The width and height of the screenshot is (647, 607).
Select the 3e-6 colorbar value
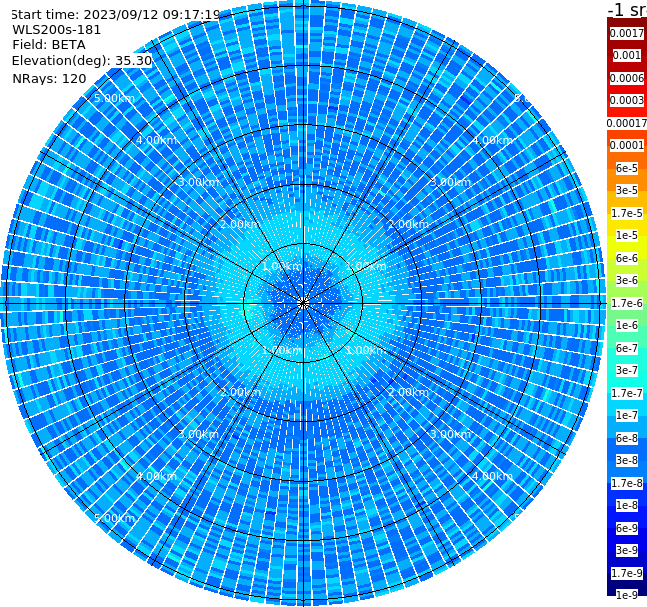(627, 280)
